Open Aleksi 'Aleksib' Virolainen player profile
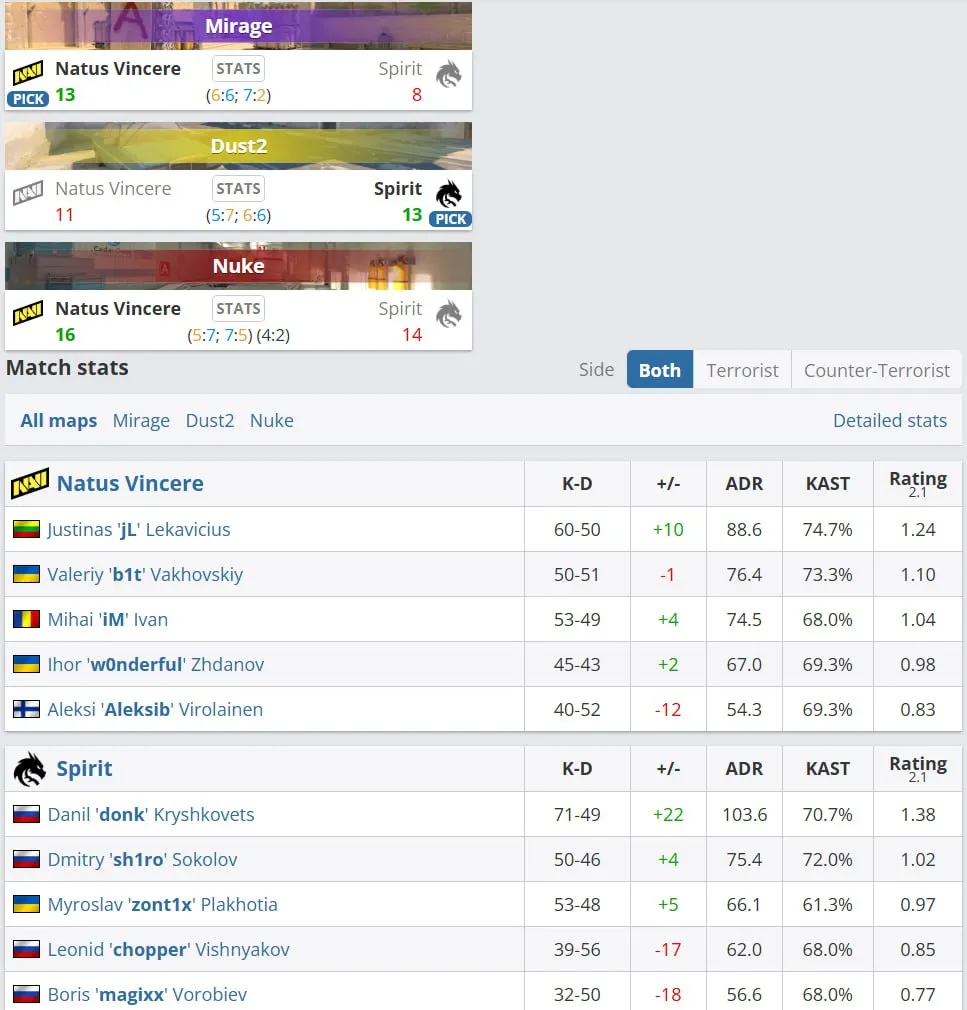This screenshot has height=1010, width=967. pos(155,710)
